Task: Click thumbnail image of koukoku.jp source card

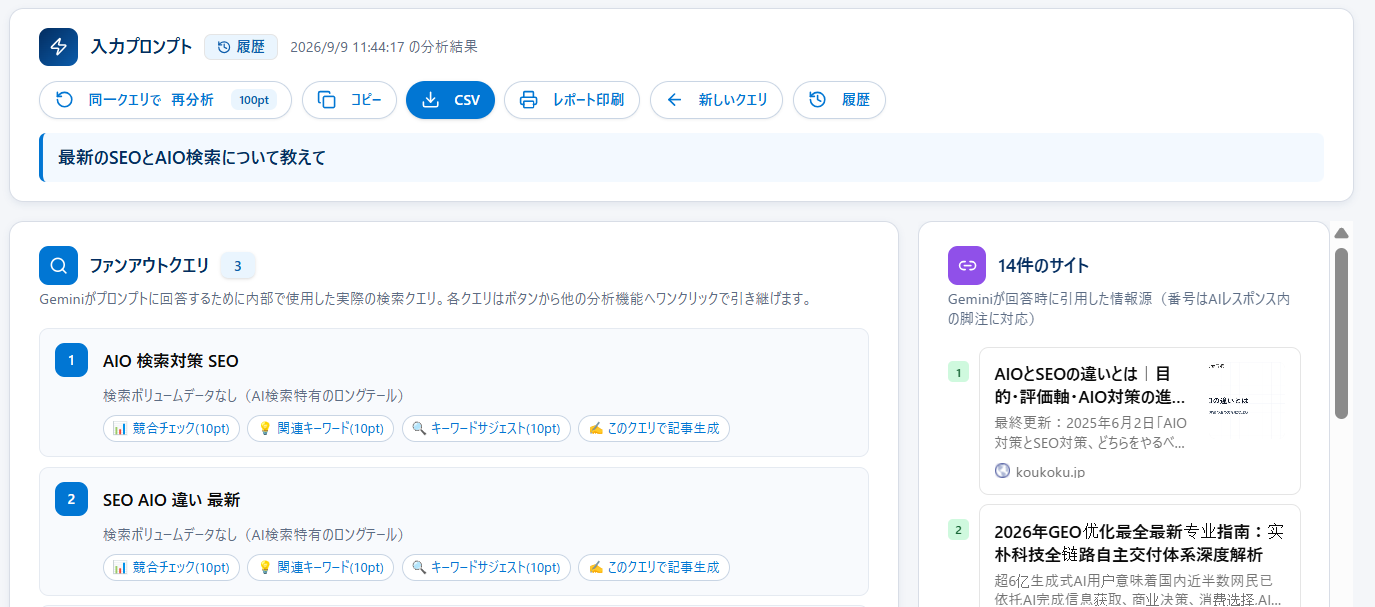Action: (x=1244, y=400)
